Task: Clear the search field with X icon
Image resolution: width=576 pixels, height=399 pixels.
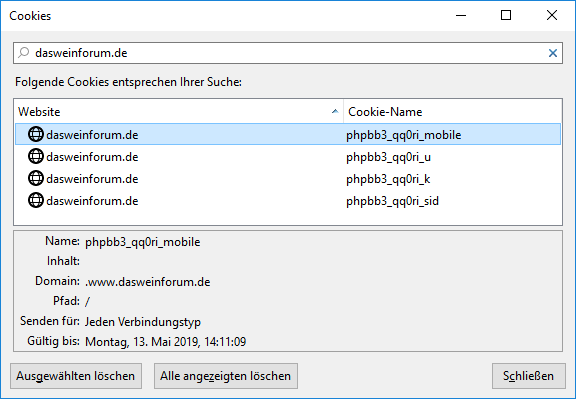Action: 552,53
